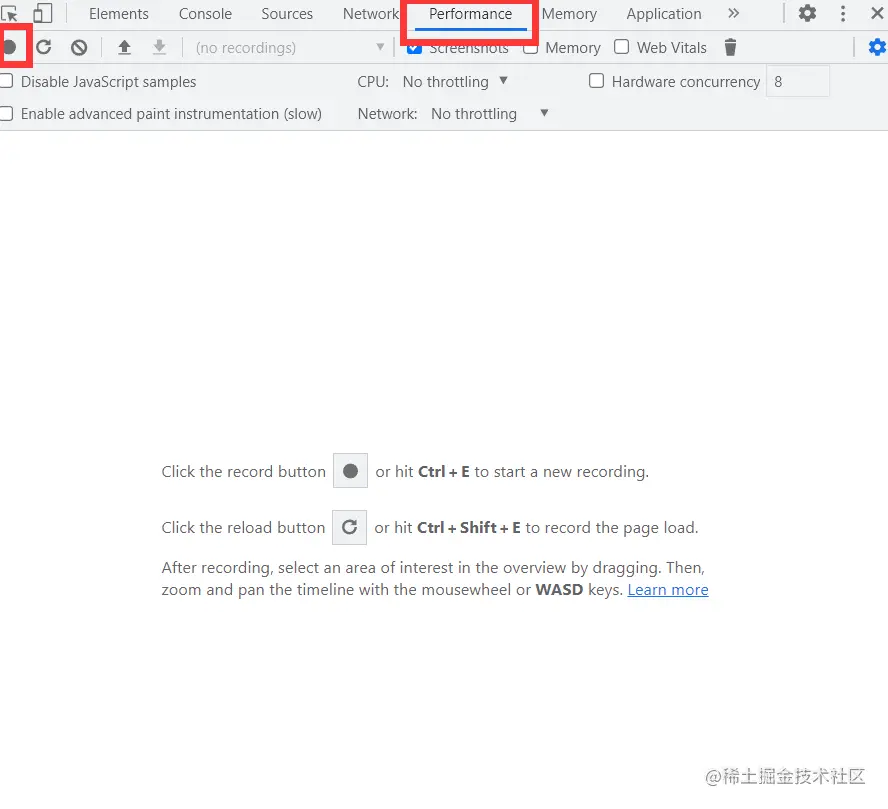Click the load profile upload arrow
Viewport: 888px width, 809px height.
pyautogui.click(x=125, y=48)
